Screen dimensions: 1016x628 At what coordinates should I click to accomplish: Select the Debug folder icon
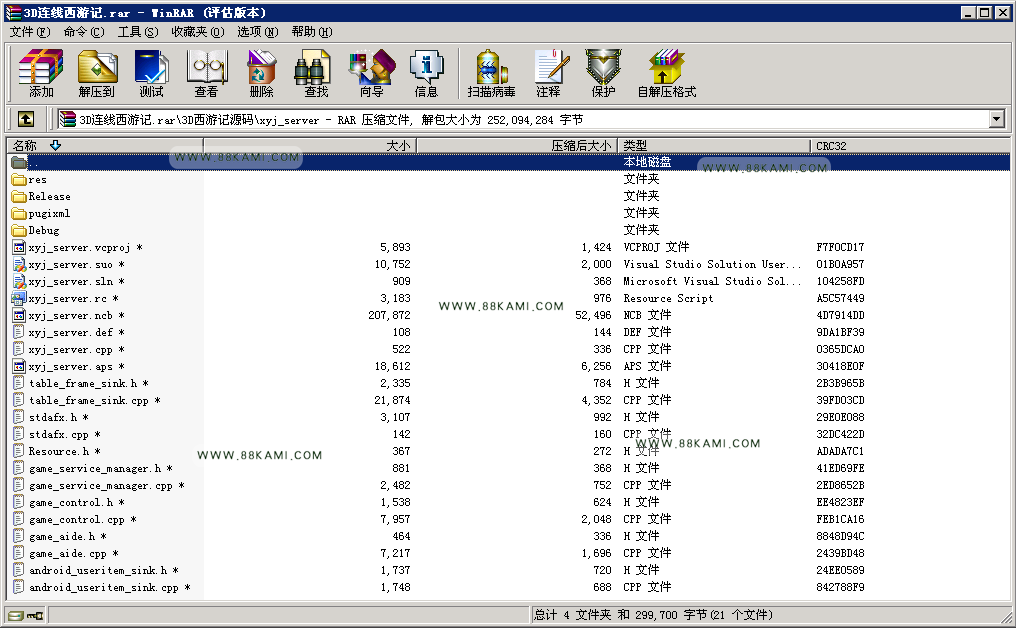click(19, 230)
